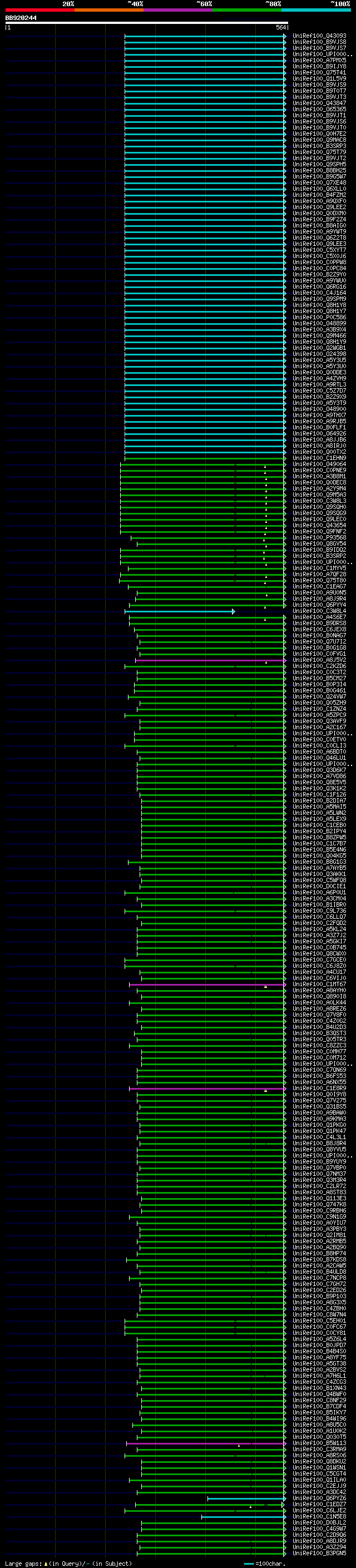This screenshot has height=1568, width=356.
Task: Click hit label UniRef100_A3Z294
Action: point(319,1547)
